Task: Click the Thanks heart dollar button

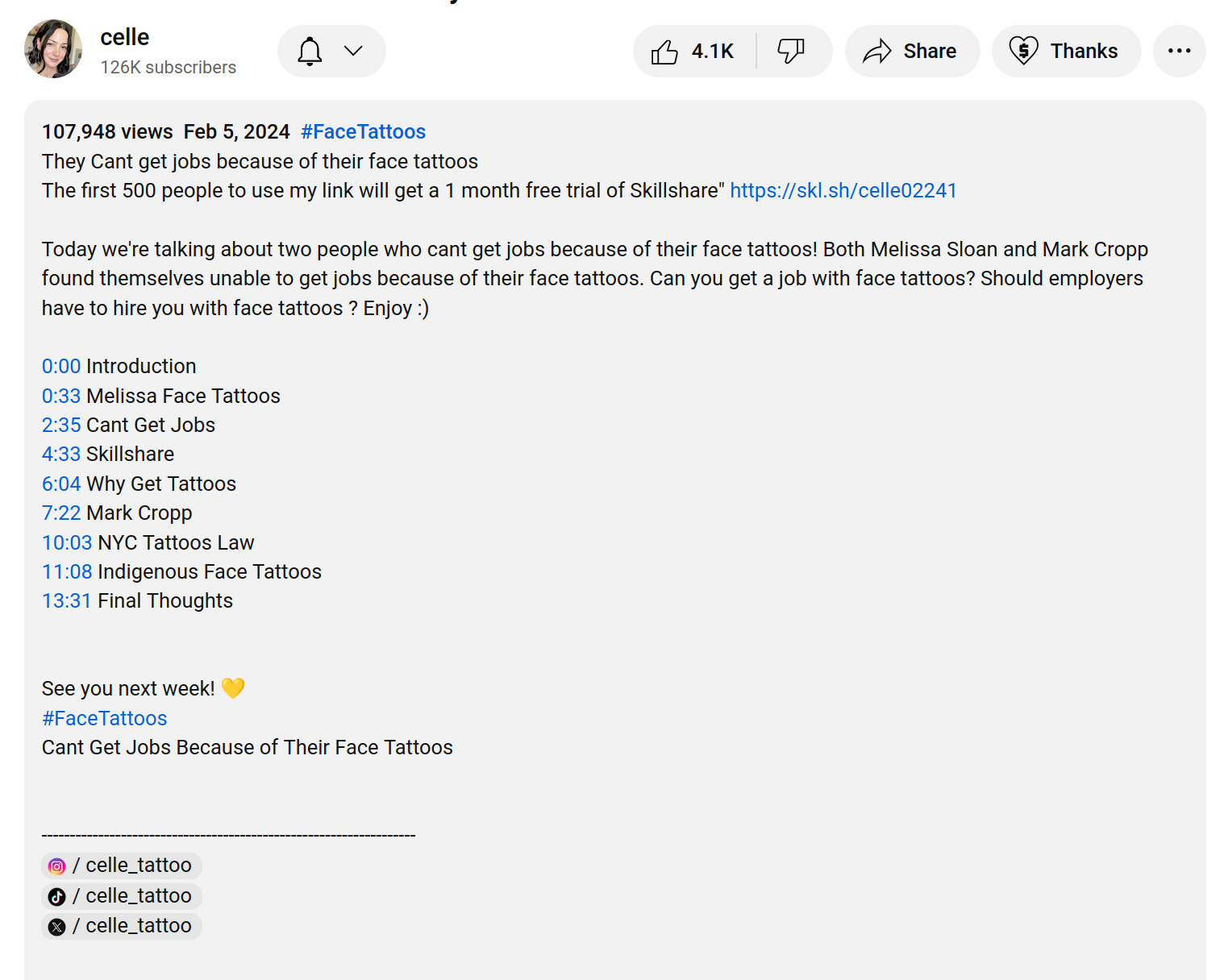Action: 1066,52
